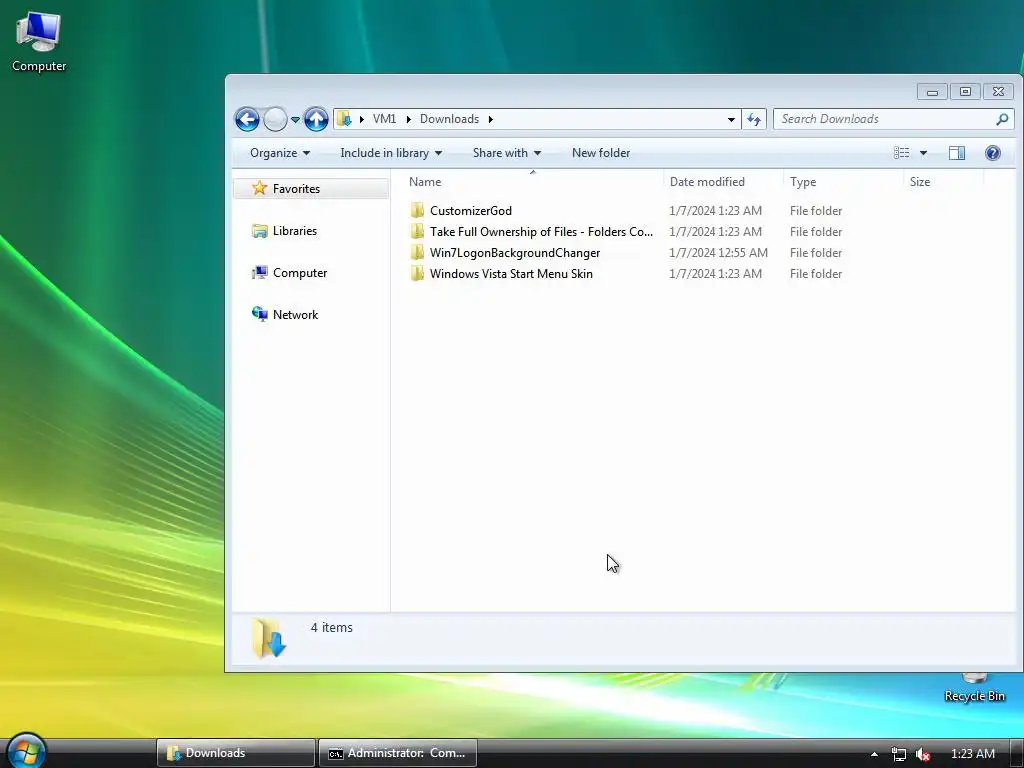Toggle the preview pane
The width and height of the screenshot is (1024, 768).
tap(957, 153)
